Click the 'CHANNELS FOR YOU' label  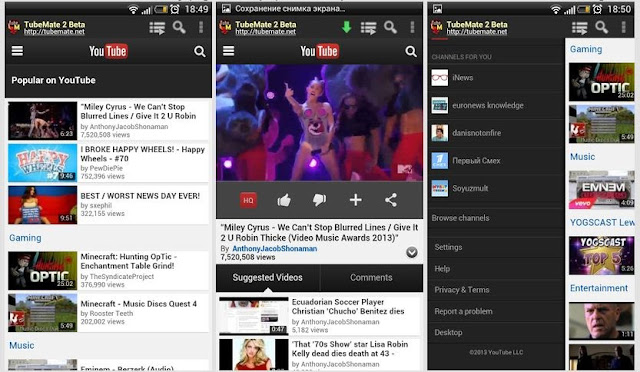pos(462,57)
